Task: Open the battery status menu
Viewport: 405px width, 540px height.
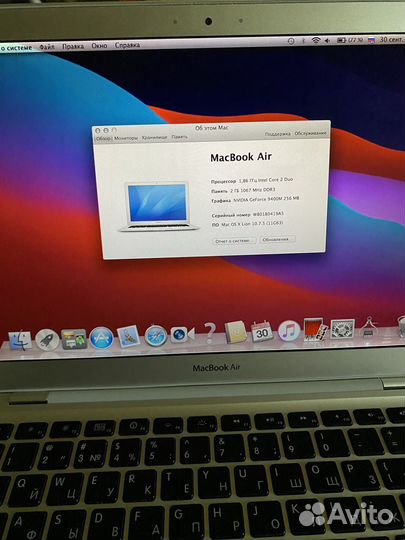Action: pyautogui.click(x=350, y=40)
